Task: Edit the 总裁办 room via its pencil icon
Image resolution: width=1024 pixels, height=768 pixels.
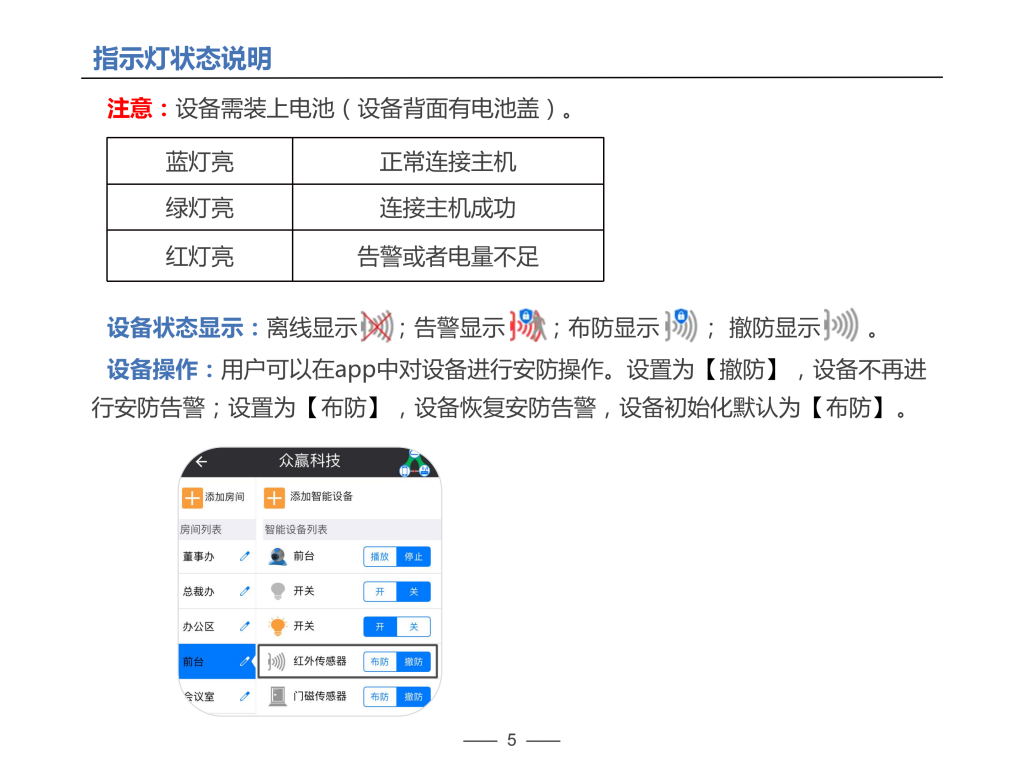Action: pyautogui.click(x=244, y=592)
